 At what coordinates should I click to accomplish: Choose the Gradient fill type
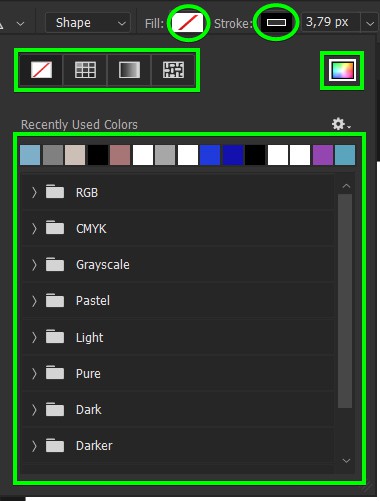(x=129, y=70)
